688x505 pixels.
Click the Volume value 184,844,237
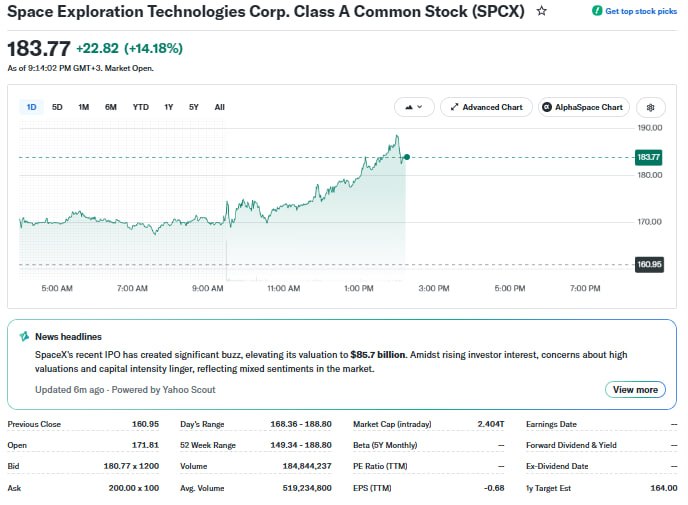pyautogui.click(x=307, y=466)
